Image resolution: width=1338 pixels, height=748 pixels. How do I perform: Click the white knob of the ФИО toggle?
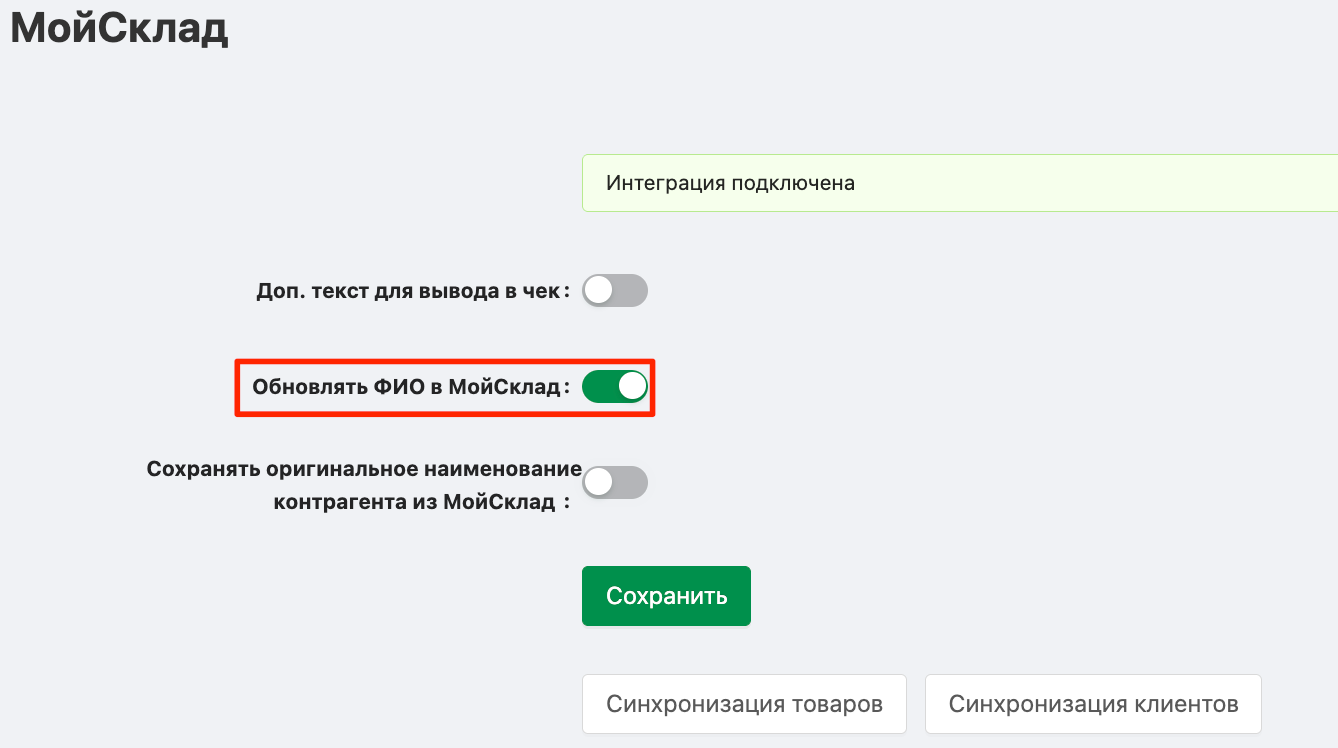[632, 386]
